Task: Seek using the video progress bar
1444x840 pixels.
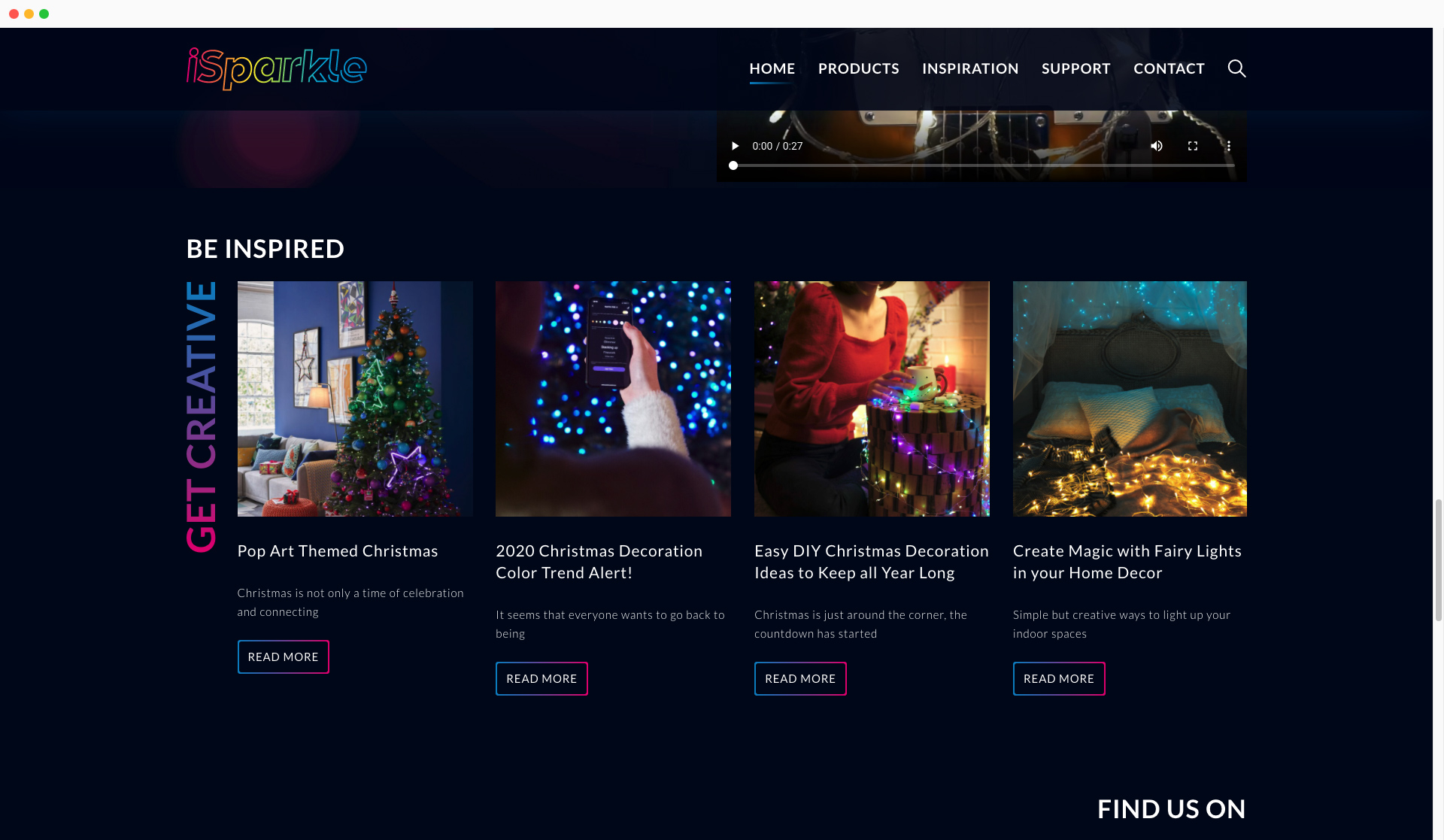Action: [981, 165]
